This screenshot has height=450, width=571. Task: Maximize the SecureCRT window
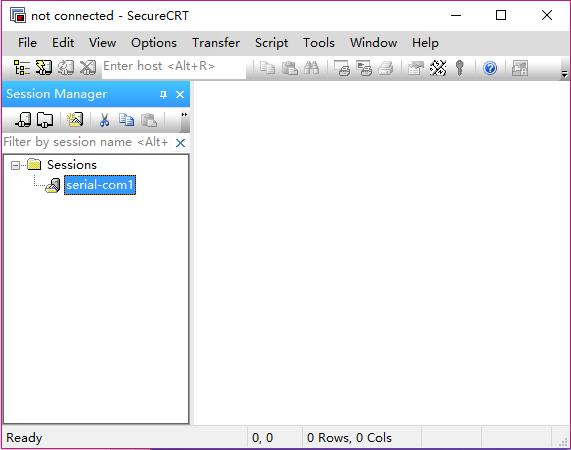(x=501, y=15)
